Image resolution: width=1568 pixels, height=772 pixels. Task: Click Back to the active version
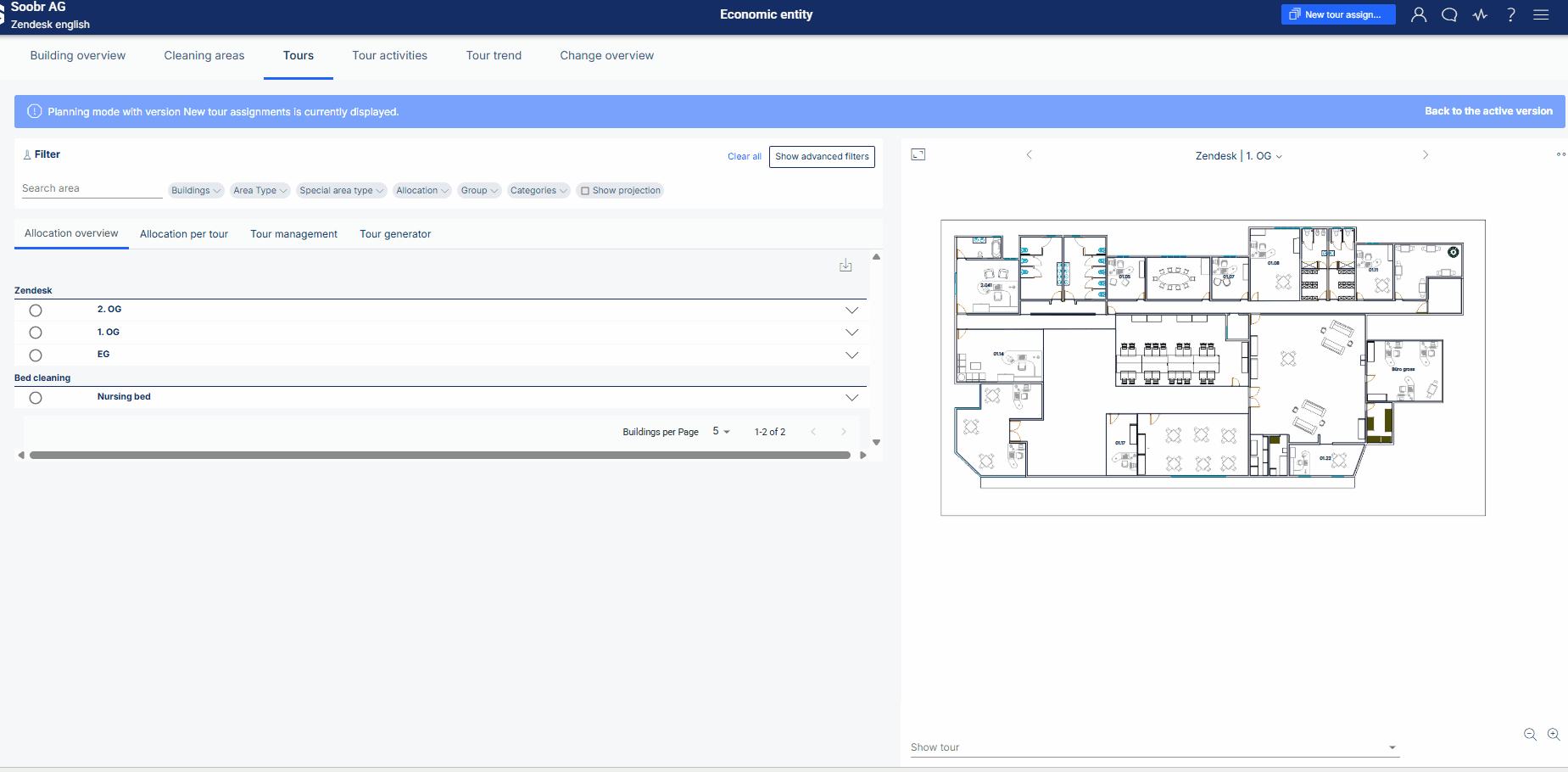(1488, 111)
